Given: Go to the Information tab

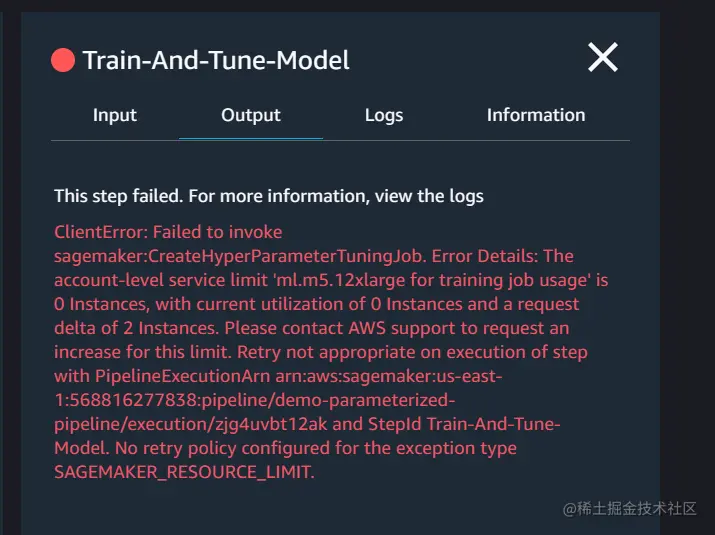Looking at the screenshot, I should pos(536,115).
